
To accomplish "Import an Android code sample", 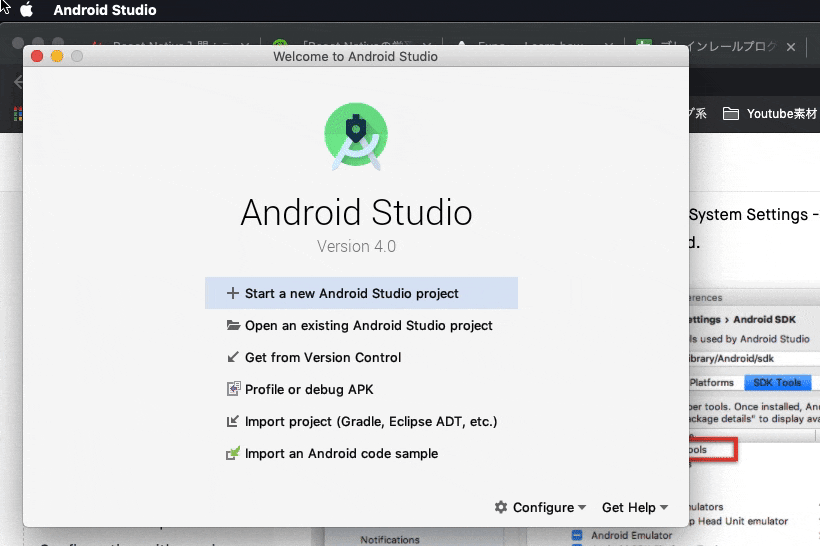I will tap(361, 453).
